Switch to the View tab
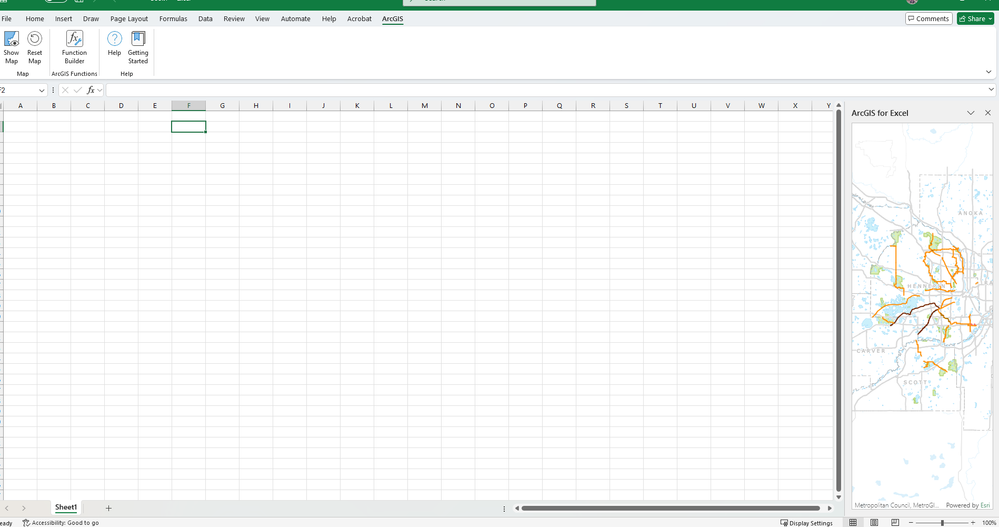The height and width of the screenshot is (527, 999). point(262,18)
